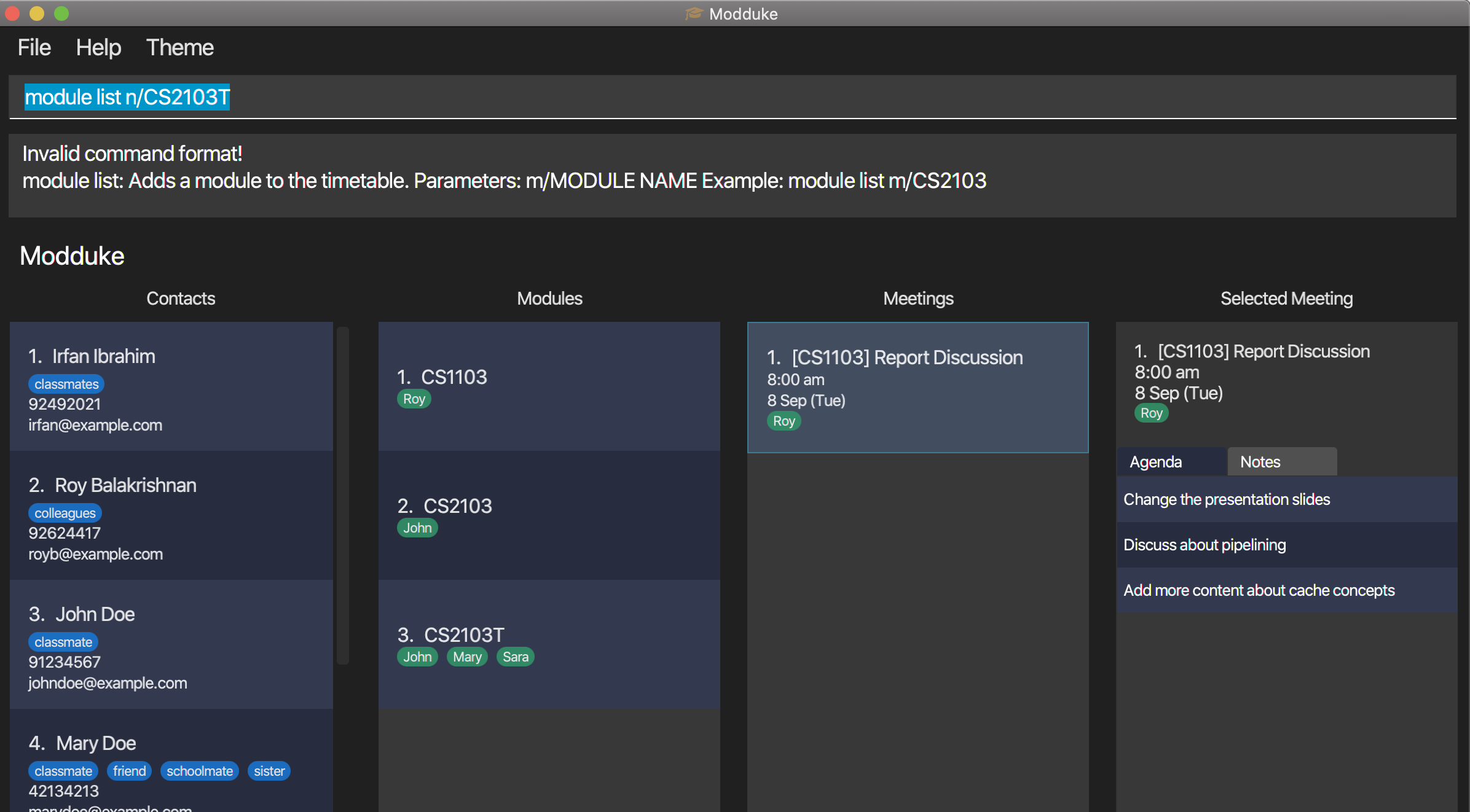Click the colleagues tag on Roy Balakrishnan
This screenshot has height=812, width=1470.
pos(65,513)
